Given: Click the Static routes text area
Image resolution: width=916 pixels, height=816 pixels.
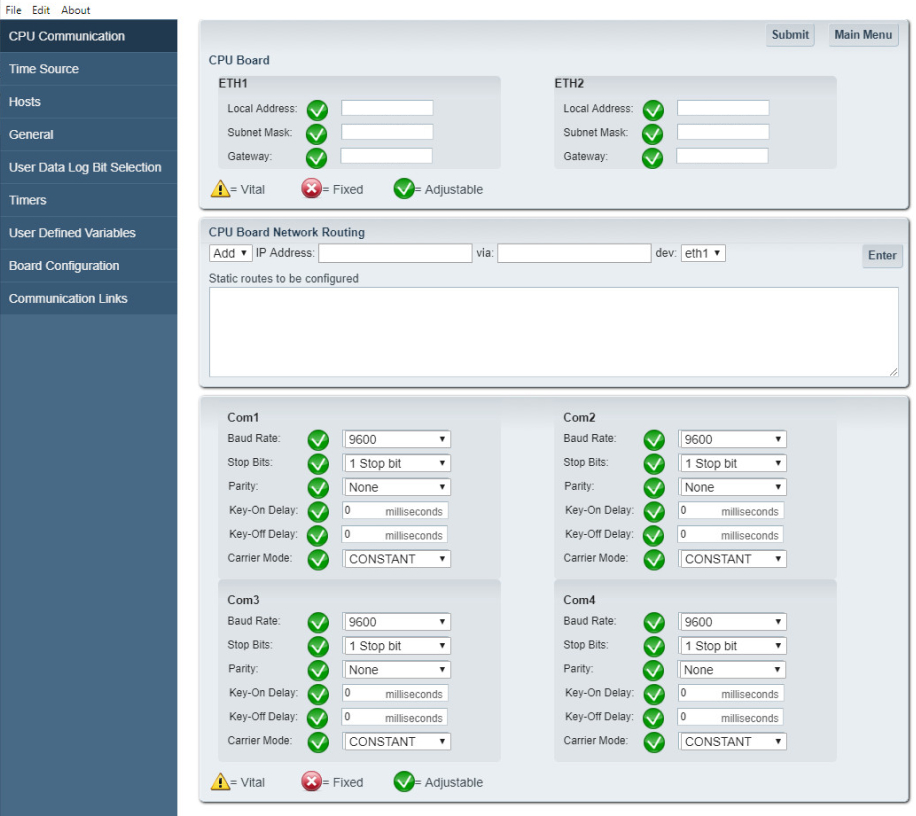Looking at the screenshot, I should 554,332.
